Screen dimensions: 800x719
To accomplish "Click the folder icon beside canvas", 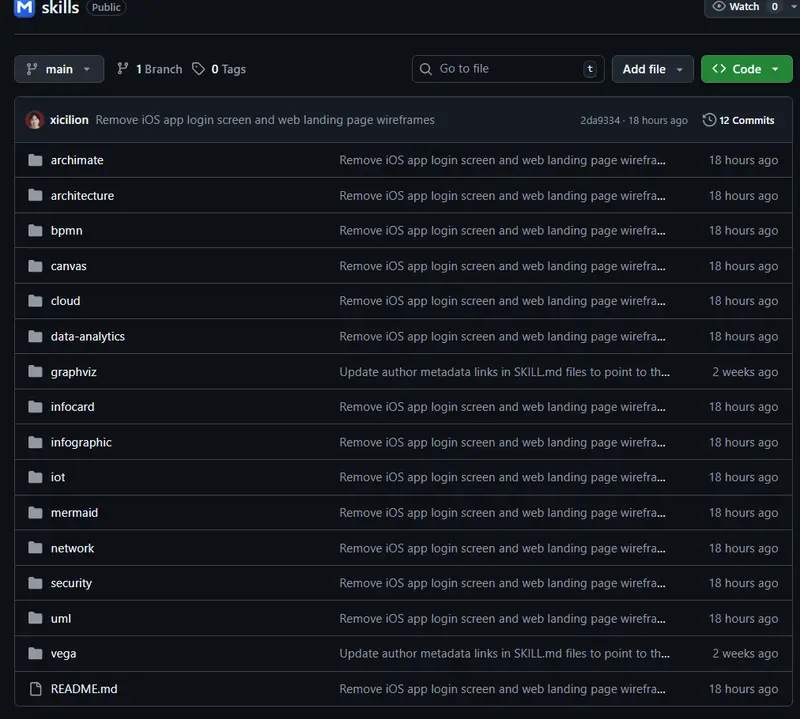I will click(x=35, y=266).
